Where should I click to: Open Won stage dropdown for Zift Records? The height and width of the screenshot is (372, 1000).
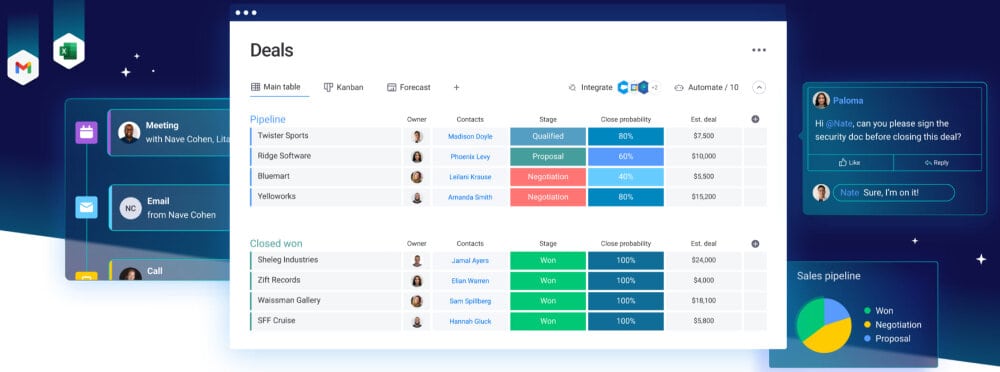click(548, 281)
